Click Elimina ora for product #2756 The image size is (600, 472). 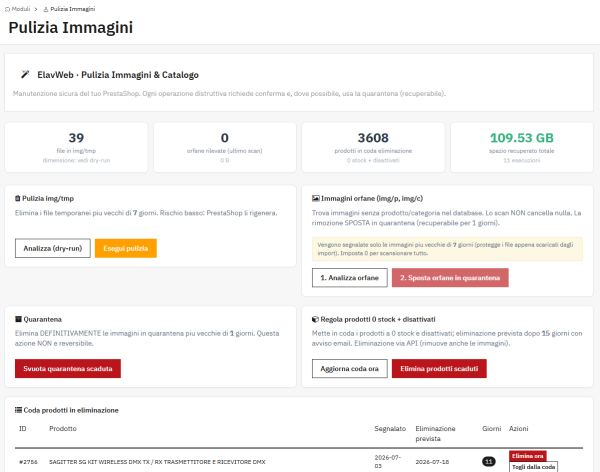[x=528, y=456]
